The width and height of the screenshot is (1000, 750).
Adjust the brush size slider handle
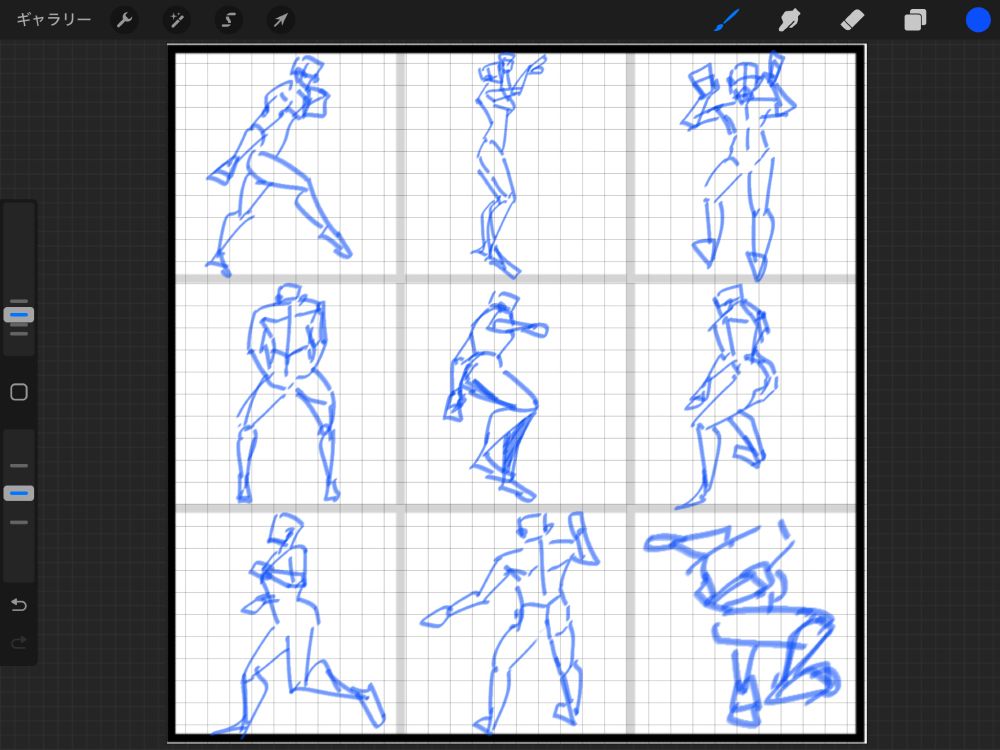(19, 315)
